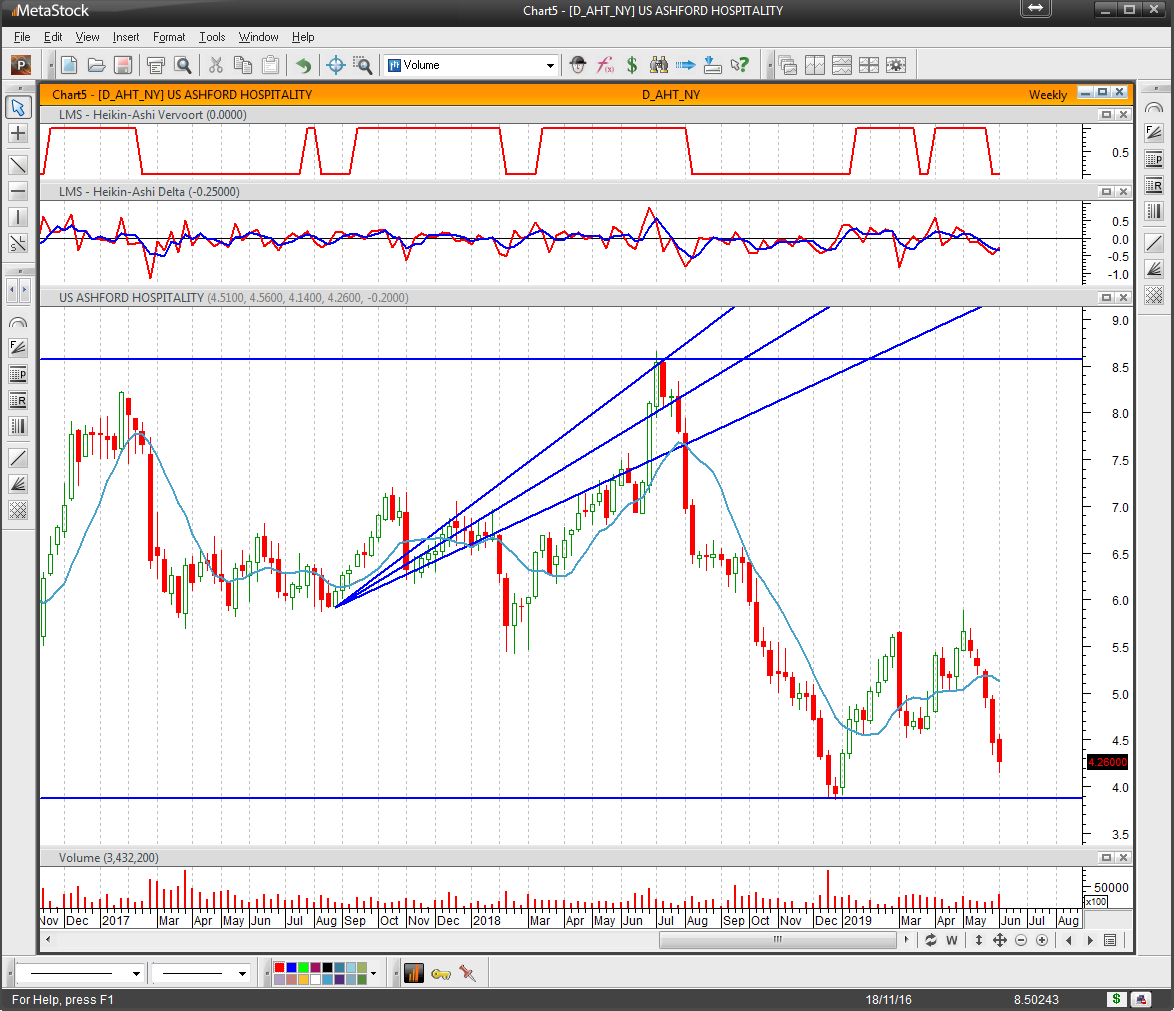This screenshot has height=1011, width=1174.
Task: Choose the black color swatch
Action: coord(327,968)
